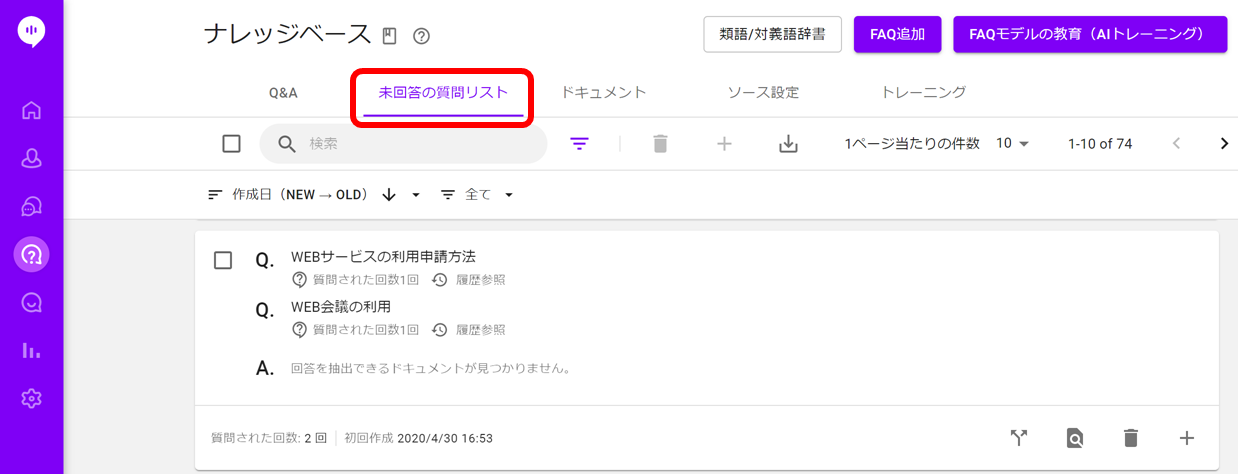This screenshot has width=1238, height=474.
Task: Switch to the Q&A tab
Action: coord(283,93)
